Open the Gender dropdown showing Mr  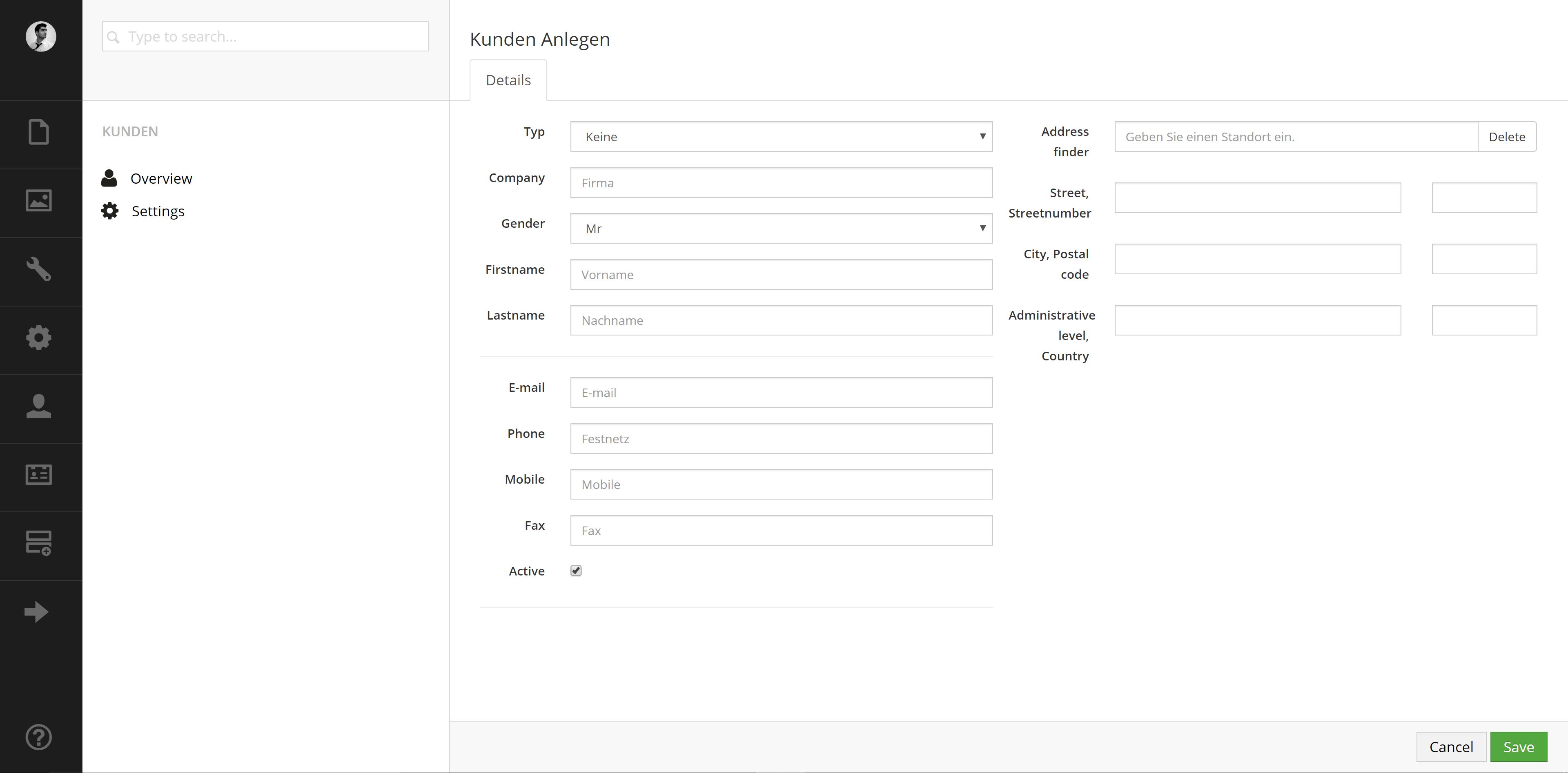(781, 229)
